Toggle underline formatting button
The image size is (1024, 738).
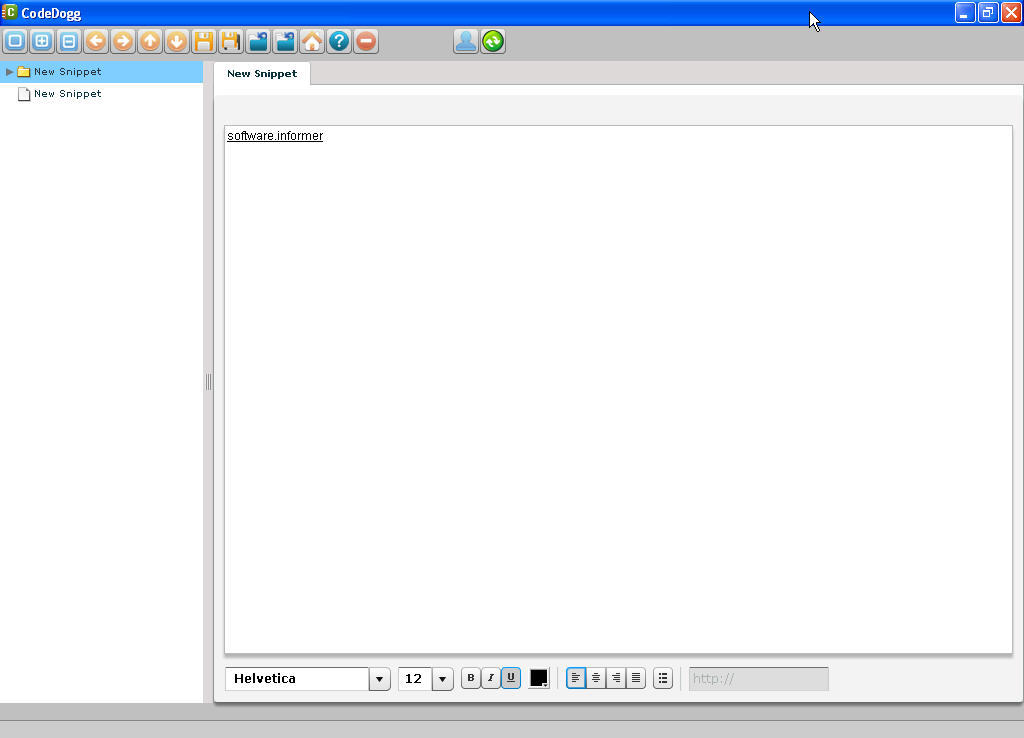511,679
